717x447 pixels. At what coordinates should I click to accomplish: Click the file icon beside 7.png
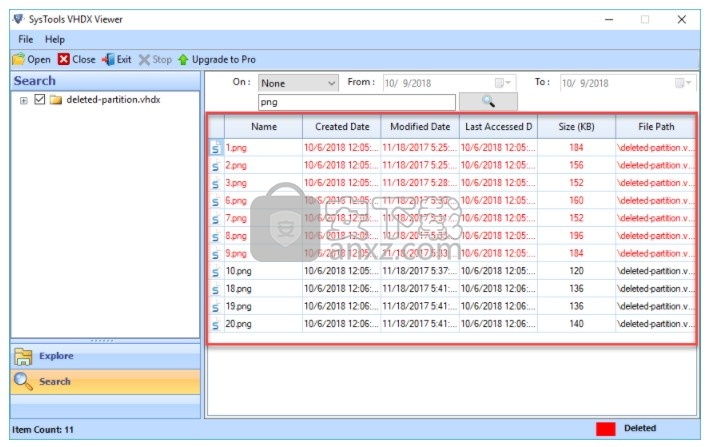[215, 218]
